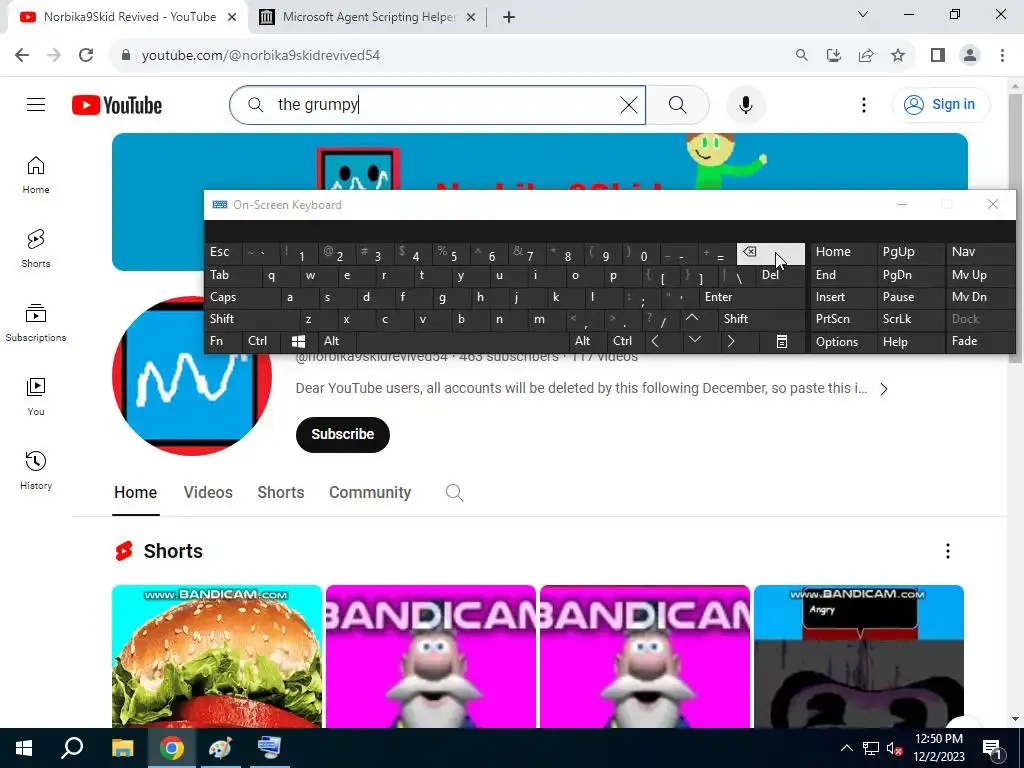The image size is (1024, 768).
Task: Open the Chrome three-dot menu
Action: pos(1002,55)
